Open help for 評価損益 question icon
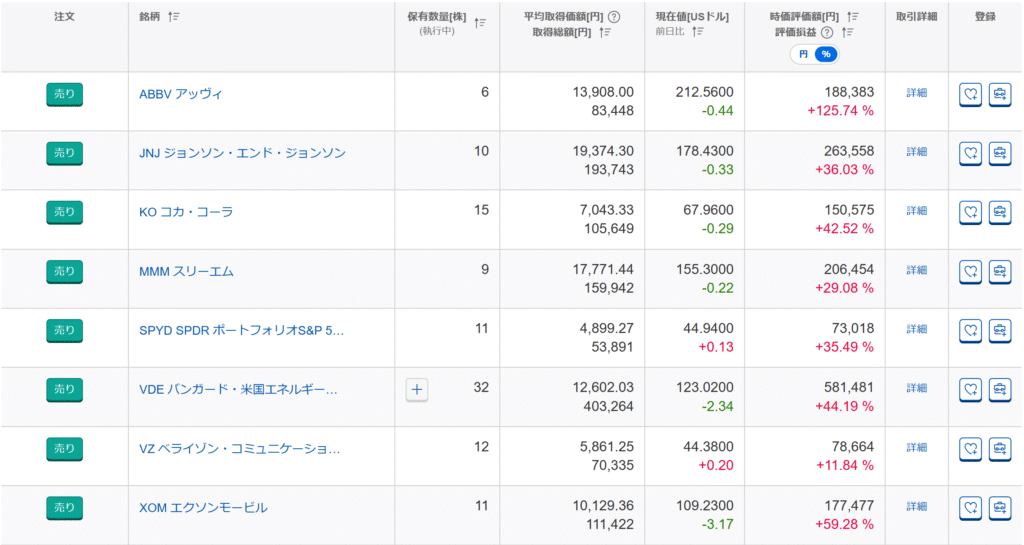This screenshot has width=1024, height=545. point(827,32)
